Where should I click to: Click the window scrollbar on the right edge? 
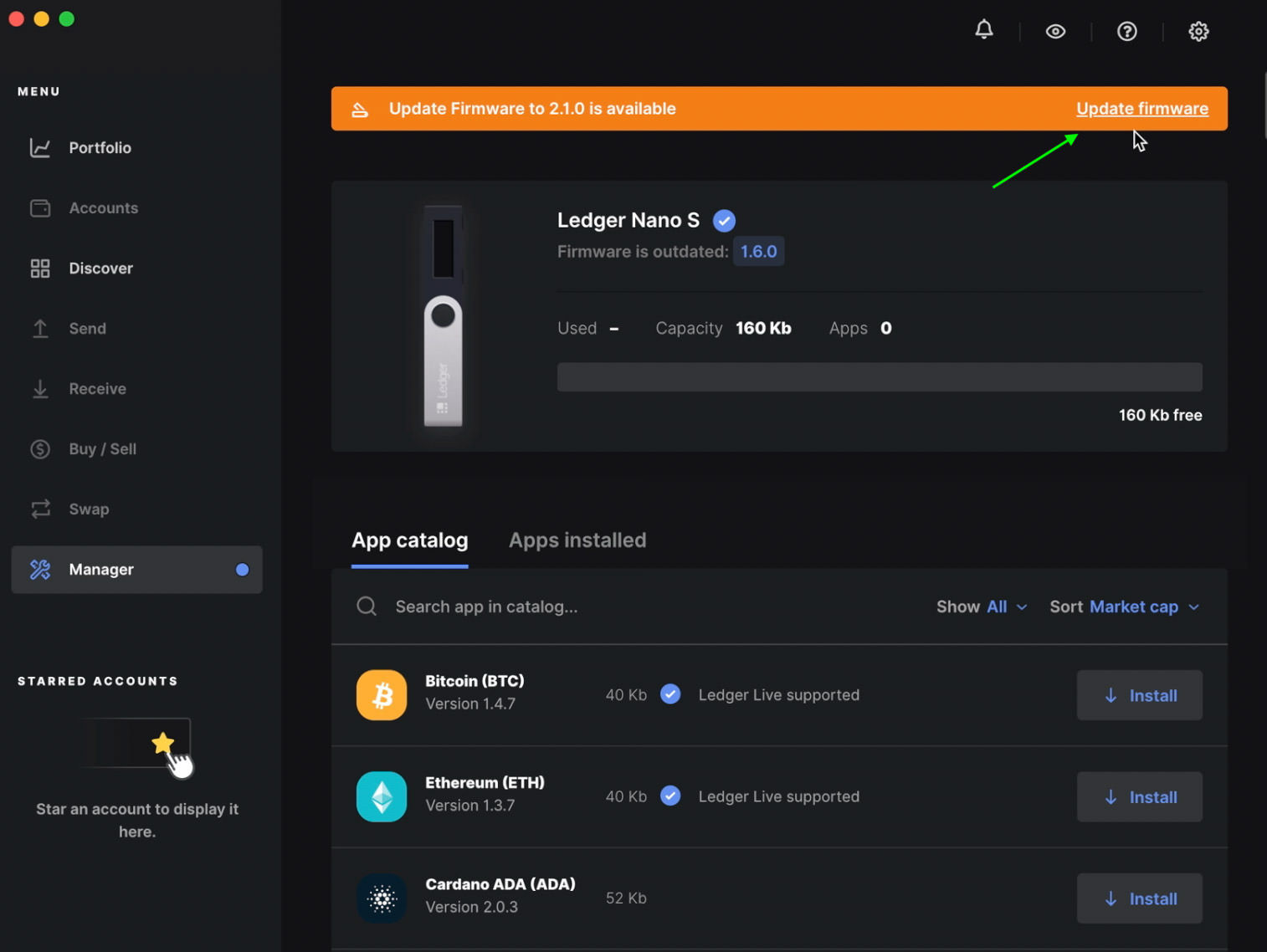coord(1264,105)
